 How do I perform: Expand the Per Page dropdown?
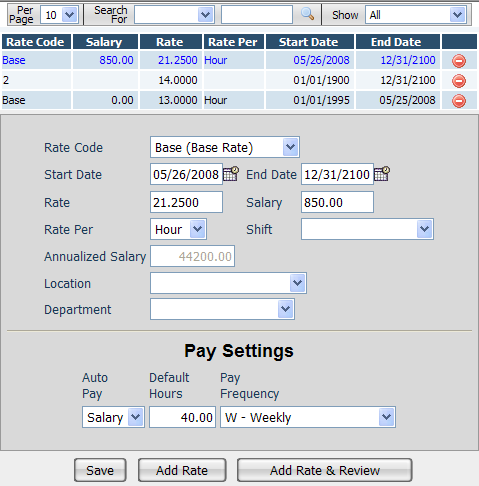(59, 15)
